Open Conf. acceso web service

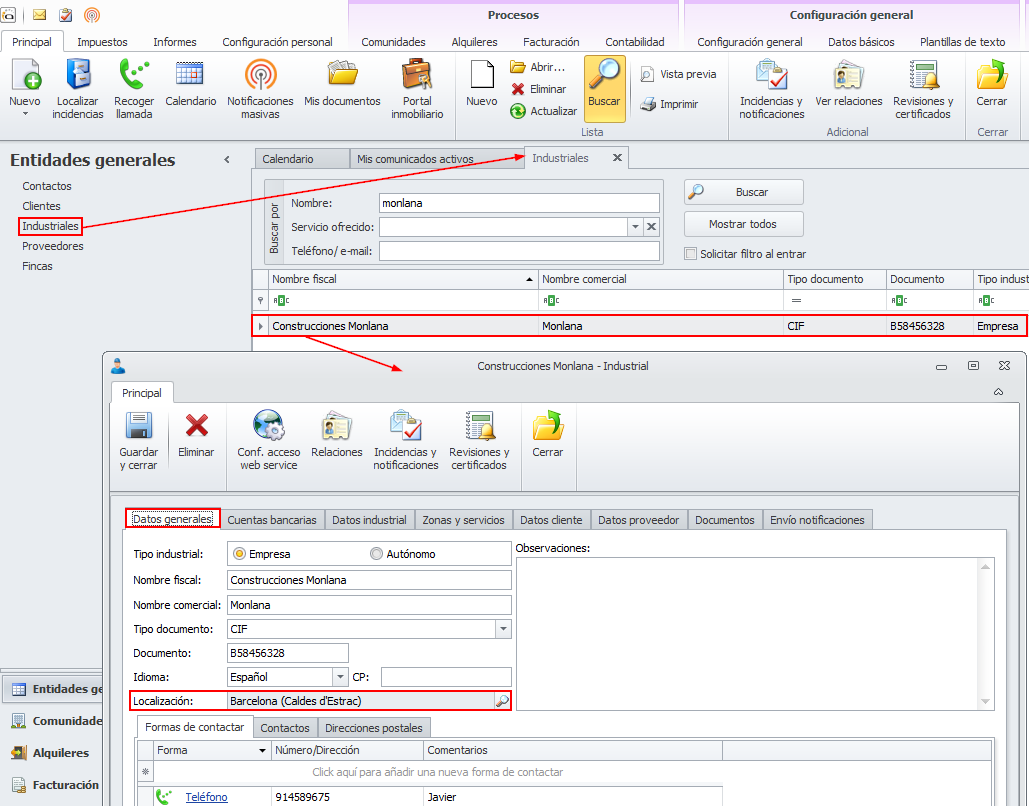tap(268, 427)
